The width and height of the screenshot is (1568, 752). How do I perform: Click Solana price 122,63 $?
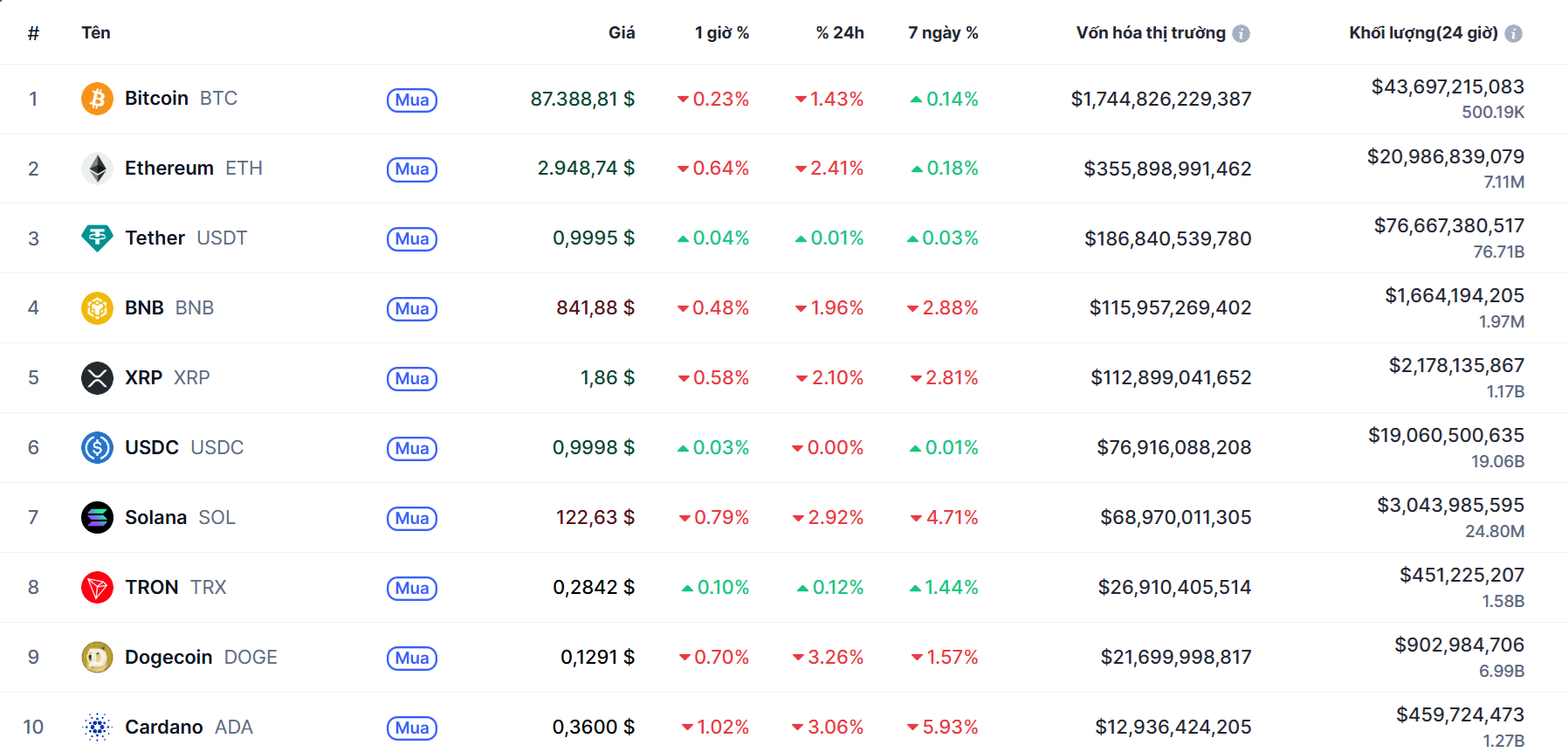pos(595,517)
